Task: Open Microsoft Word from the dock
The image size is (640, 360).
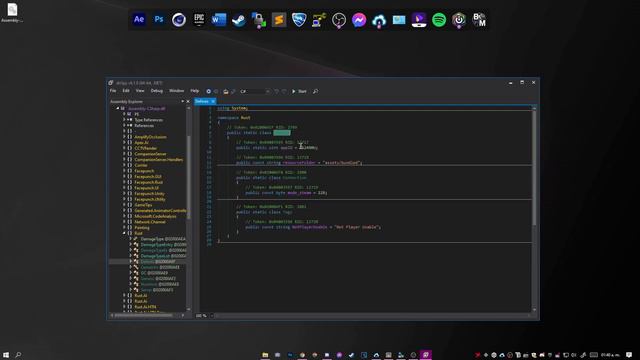Action: pyautogui.click(x=219, y=20)
